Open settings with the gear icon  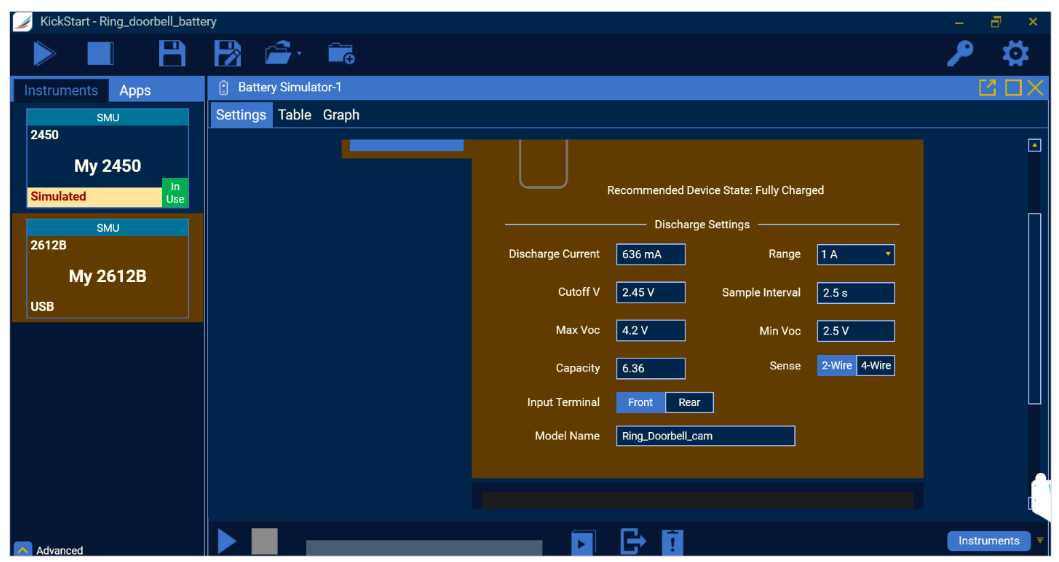(x=1015, y=54)
